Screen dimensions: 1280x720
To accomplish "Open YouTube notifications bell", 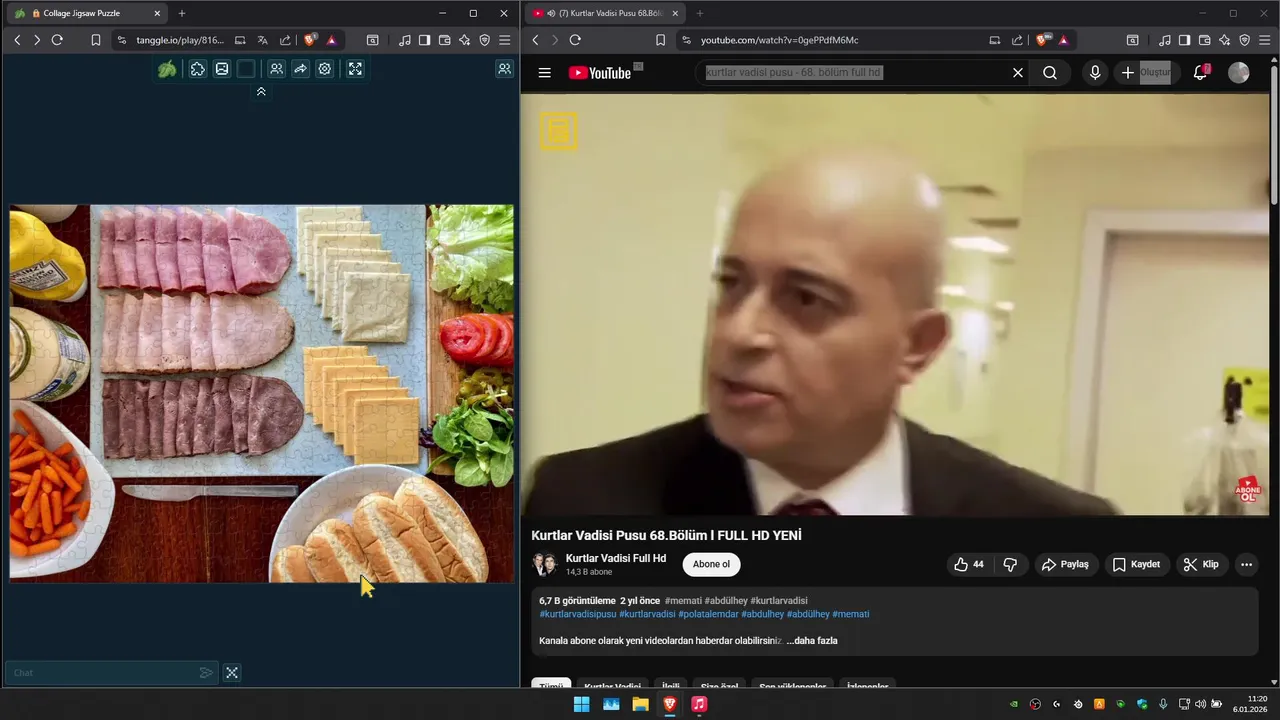I will tap(1201, 72).
